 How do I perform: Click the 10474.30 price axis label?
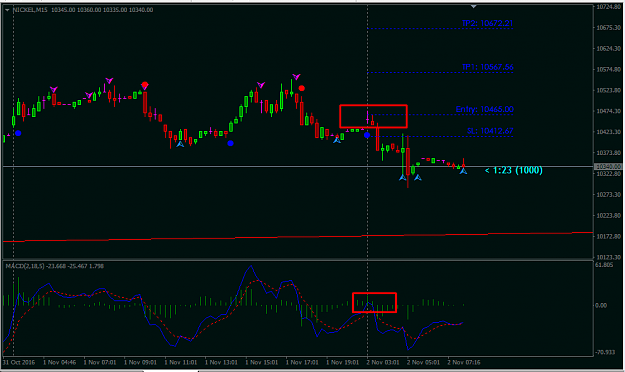pos(609,111)
